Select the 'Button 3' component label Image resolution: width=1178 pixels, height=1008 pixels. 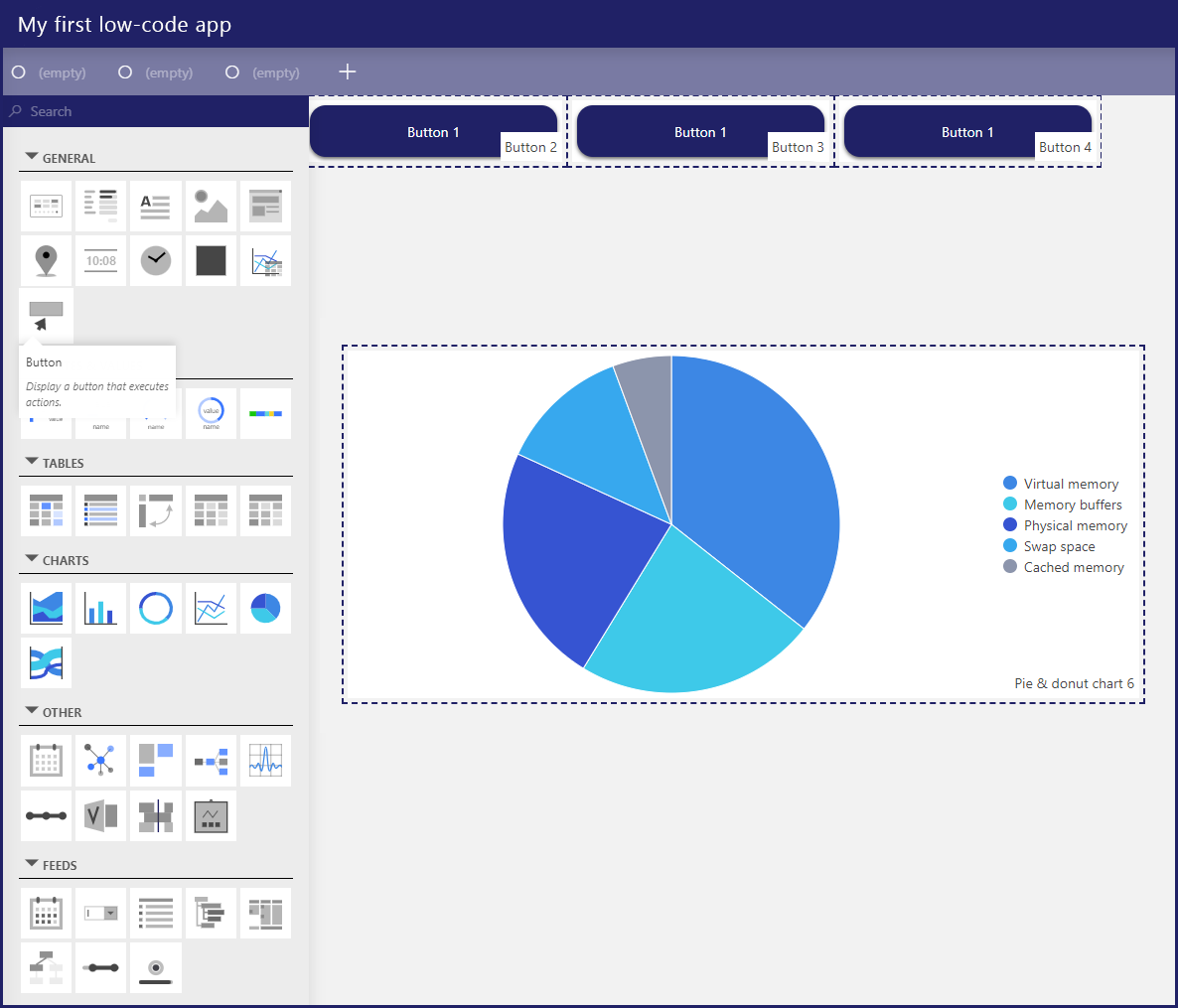[x=798, y=147]
